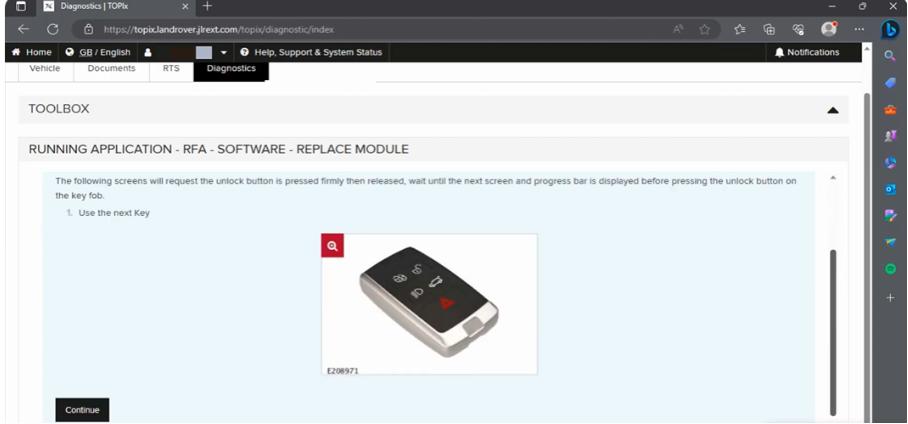Viewport: 908px width, 424px height.
Task: Reload the page with refresh icon
Action: point(53,29)
